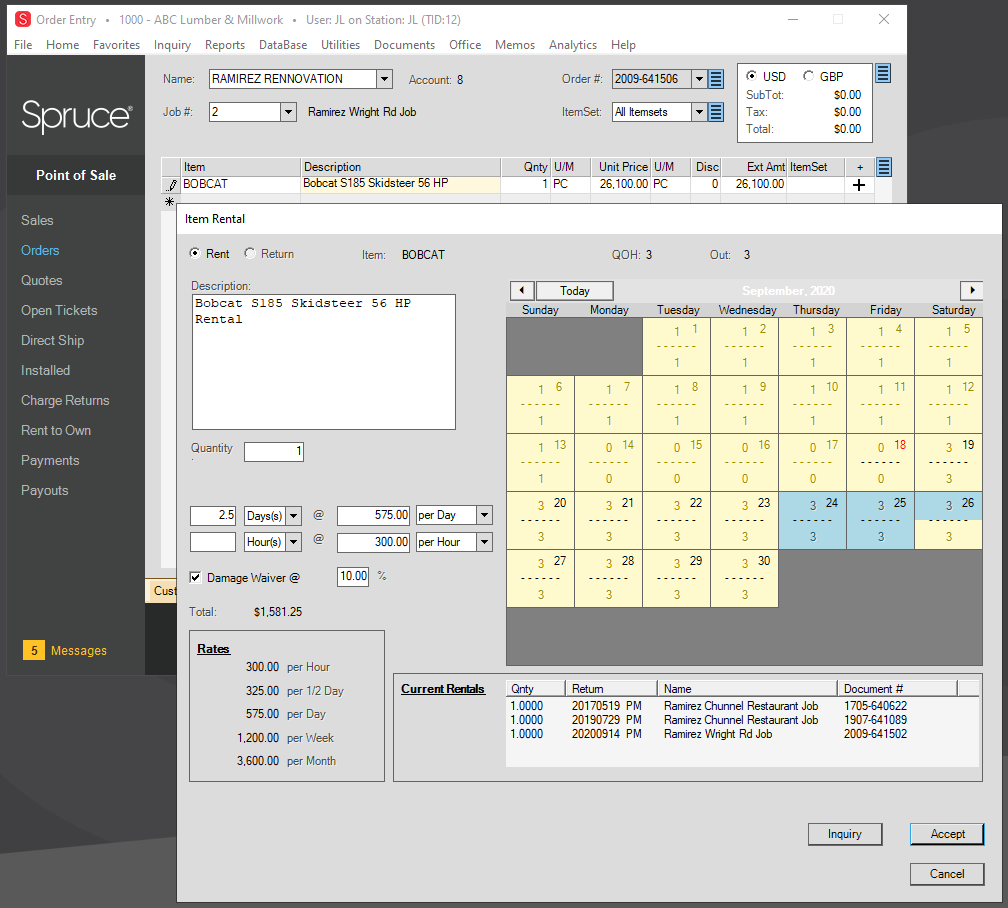Click the plus icon on BOBCAT row
Image resolution: width=1008 pixels, height=908 pixels.
[859, 185]
